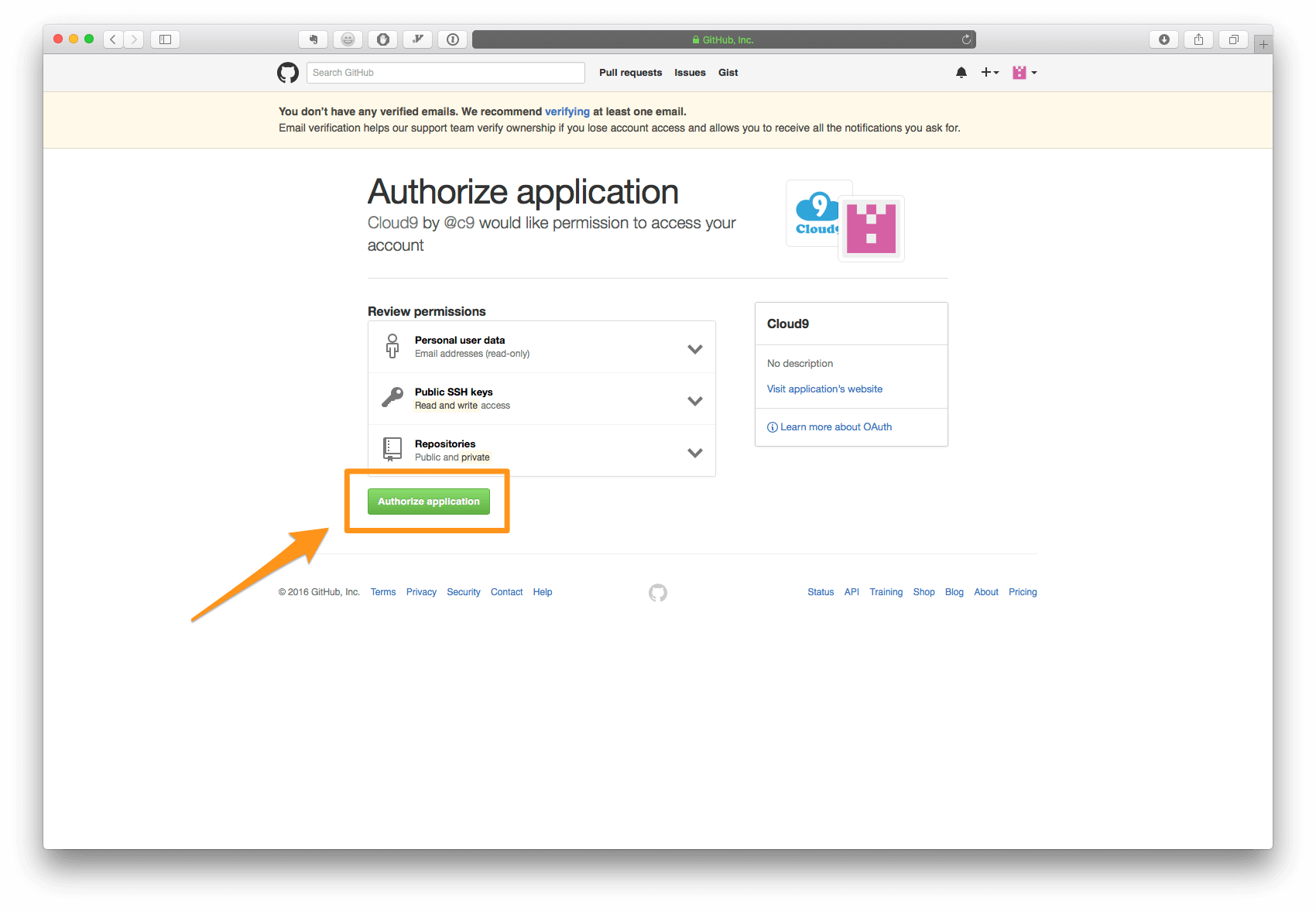Image resolution: width=1316 pixels, height=911 pixels.
Task: Open the API footer link
Action: [852, 592]
